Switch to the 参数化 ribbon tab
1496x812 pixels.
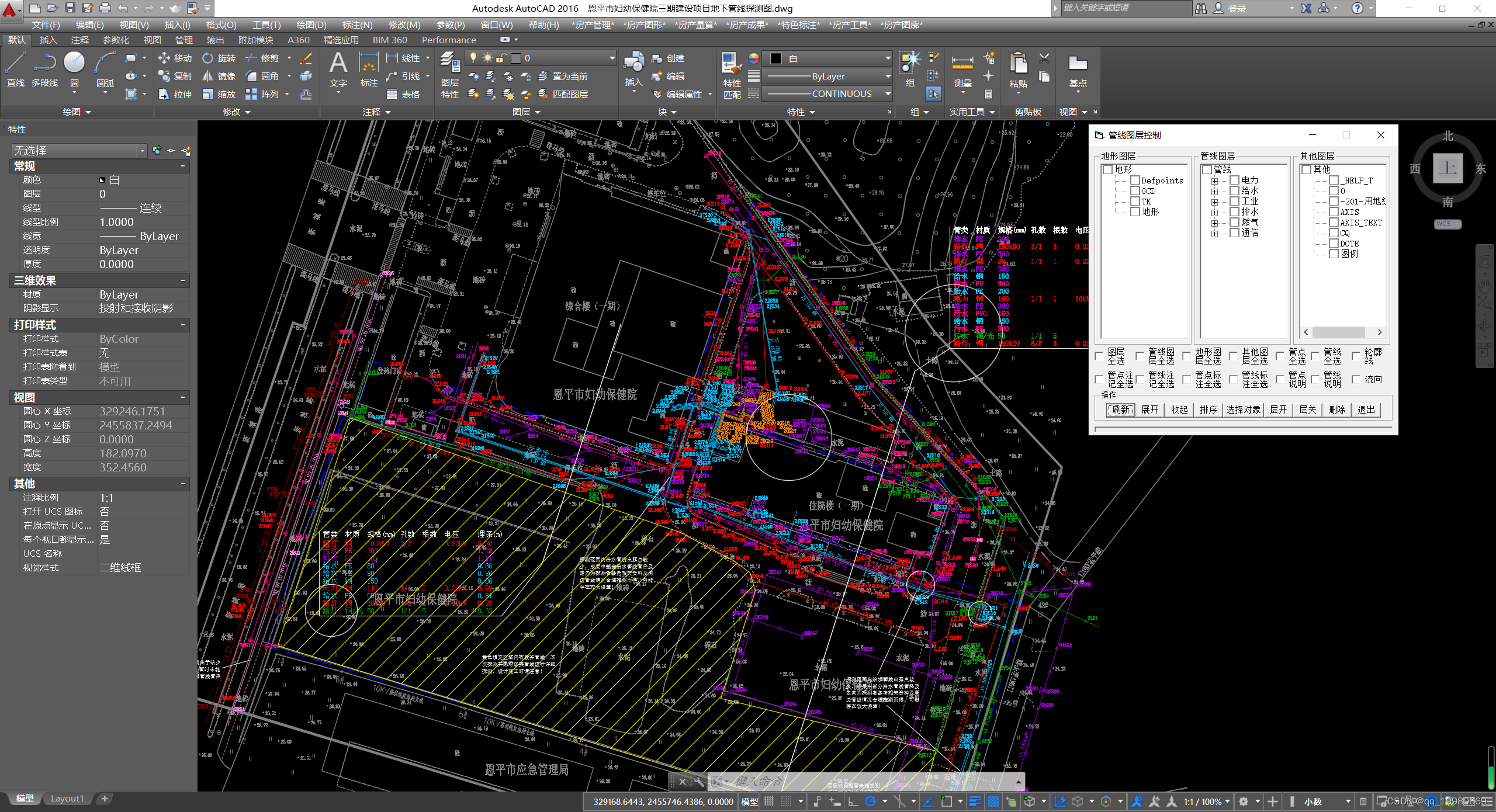116,40
